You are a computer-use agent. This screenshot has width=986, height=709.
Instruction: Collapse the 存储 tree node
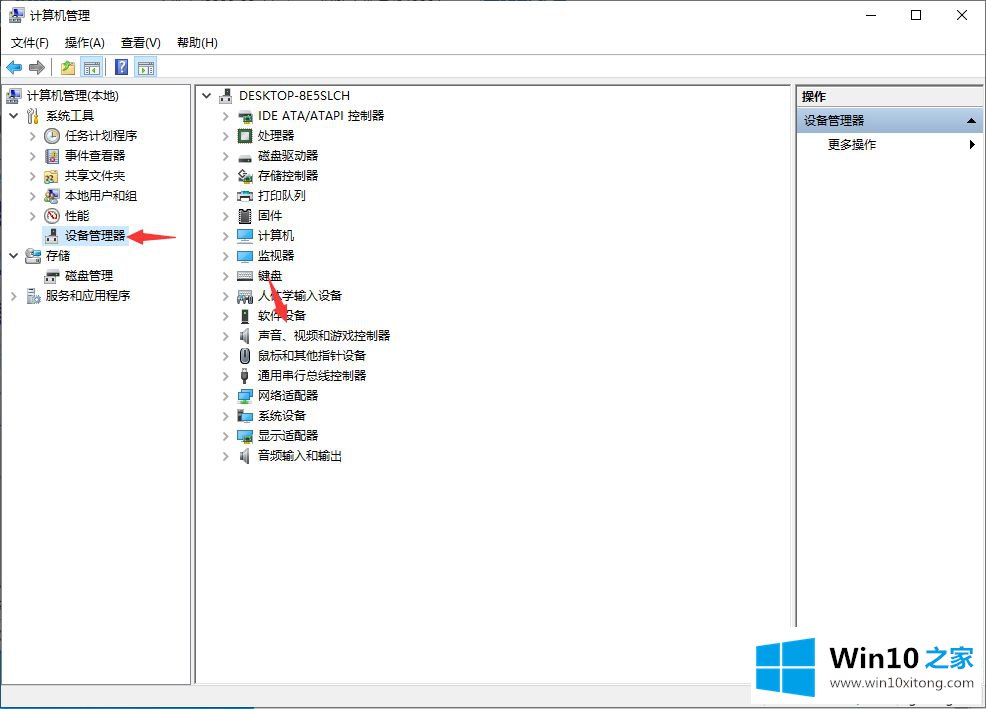coord(14,256)
